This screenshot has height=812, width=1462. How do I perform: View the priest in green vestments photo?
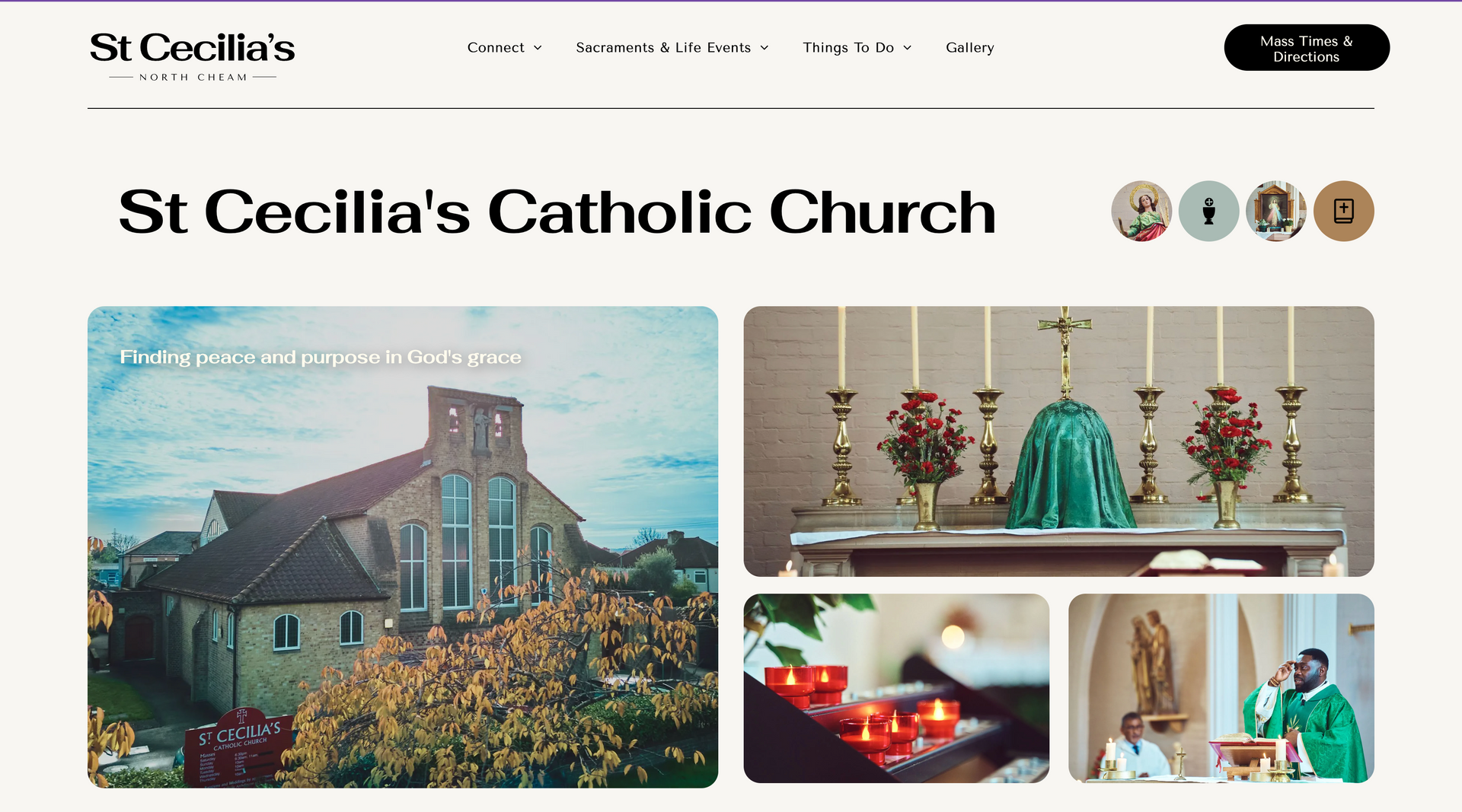[x=1221, y=689]
